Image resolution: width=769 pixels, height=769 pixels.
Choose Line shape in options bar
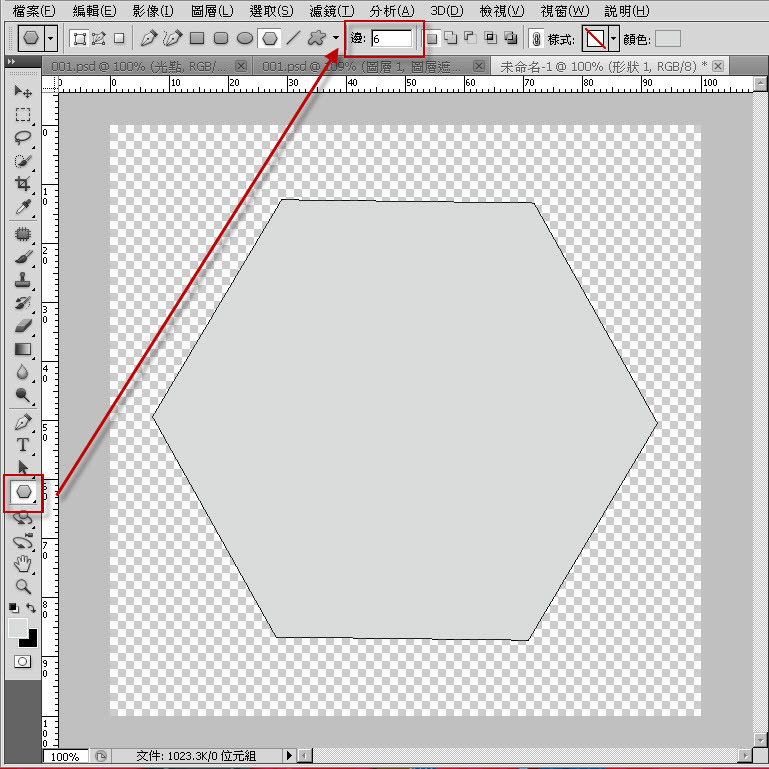click(x=293, y=38)
